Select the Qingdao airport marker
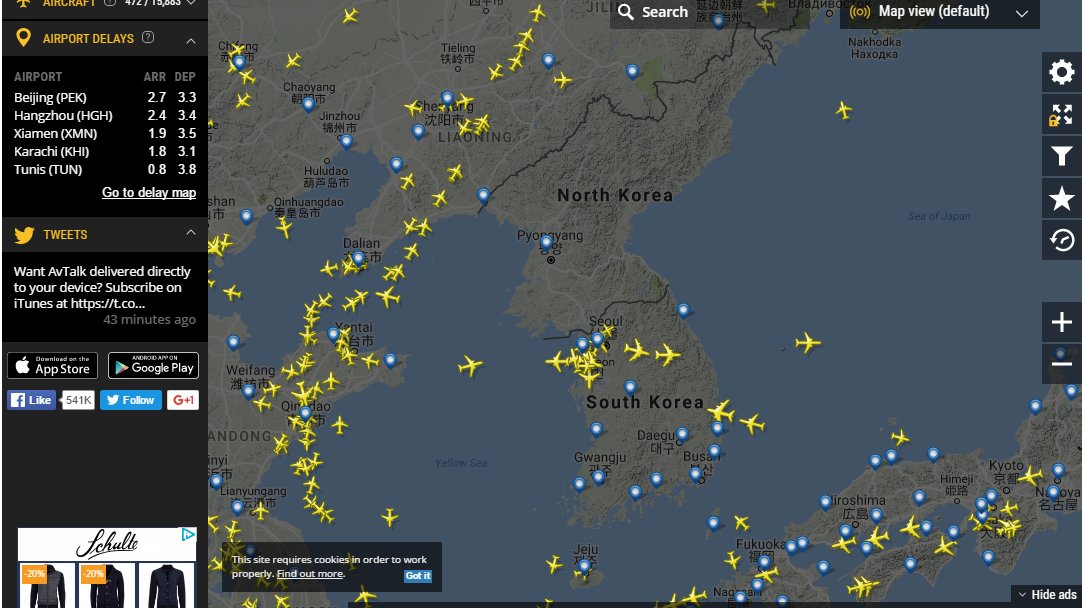 tap(305, 414)
